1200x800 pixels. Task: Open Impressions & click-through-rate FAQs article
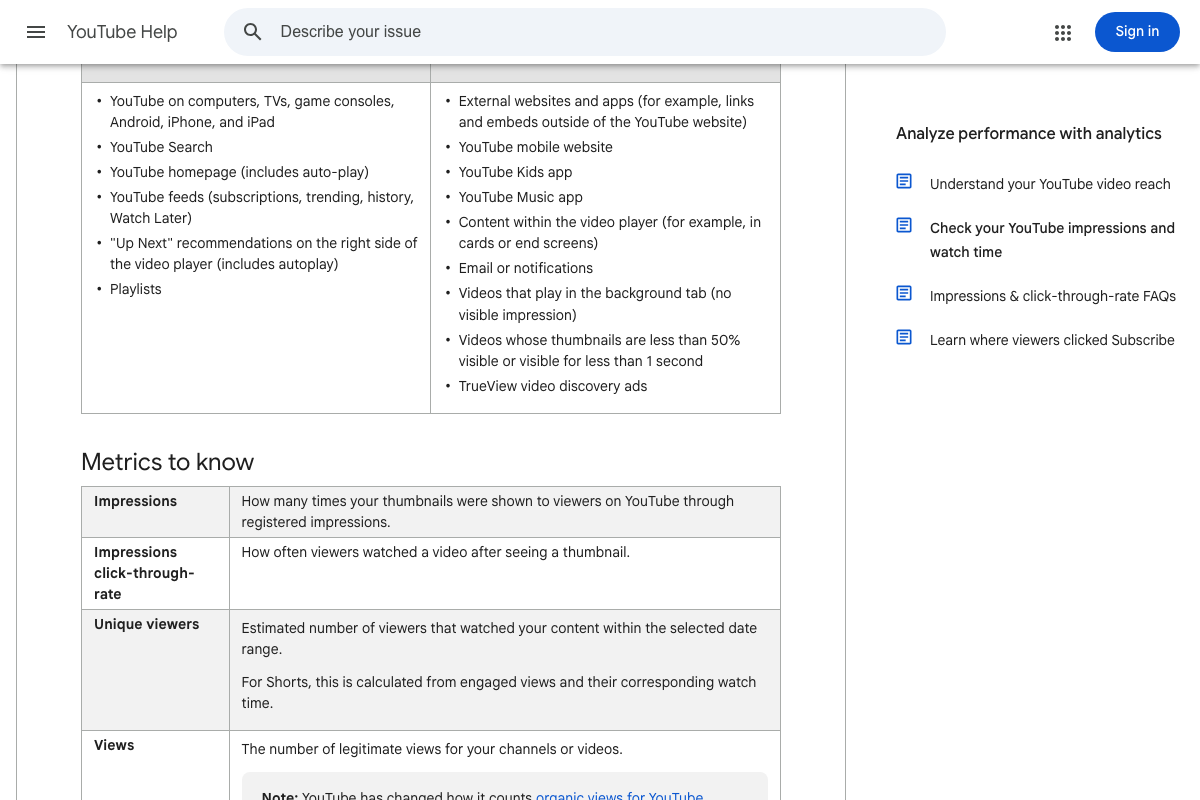tap(1053, 296)
